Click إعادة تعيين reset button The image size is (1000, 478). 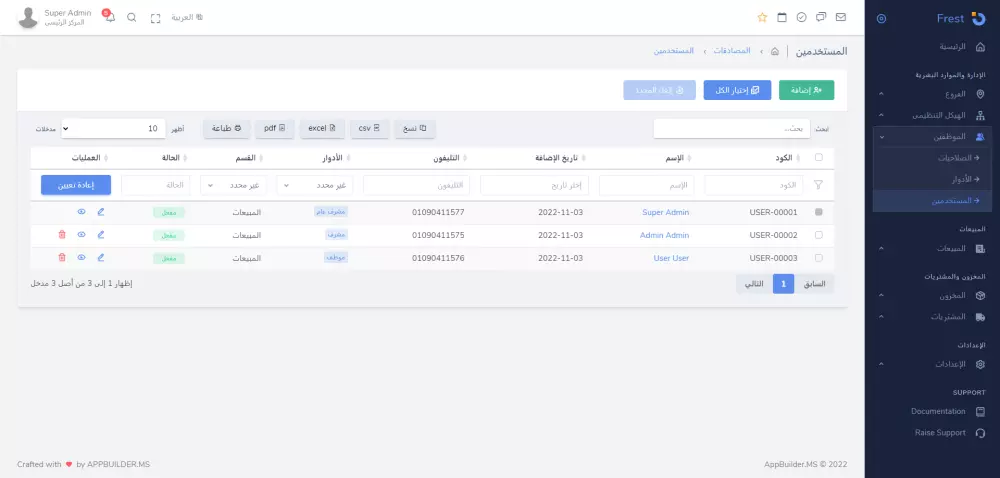click(x=76, y=185)
